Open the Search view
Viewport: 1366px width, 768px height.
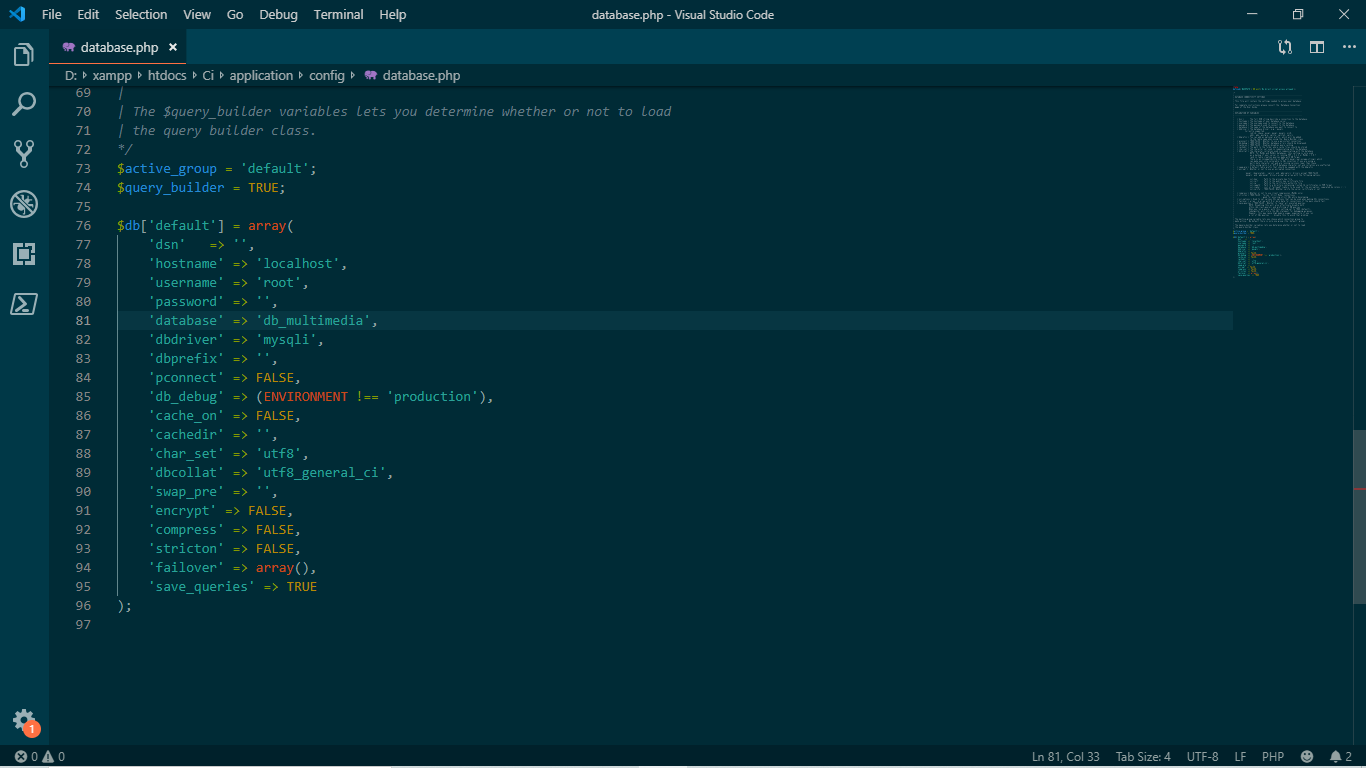[x=24, y=104]
